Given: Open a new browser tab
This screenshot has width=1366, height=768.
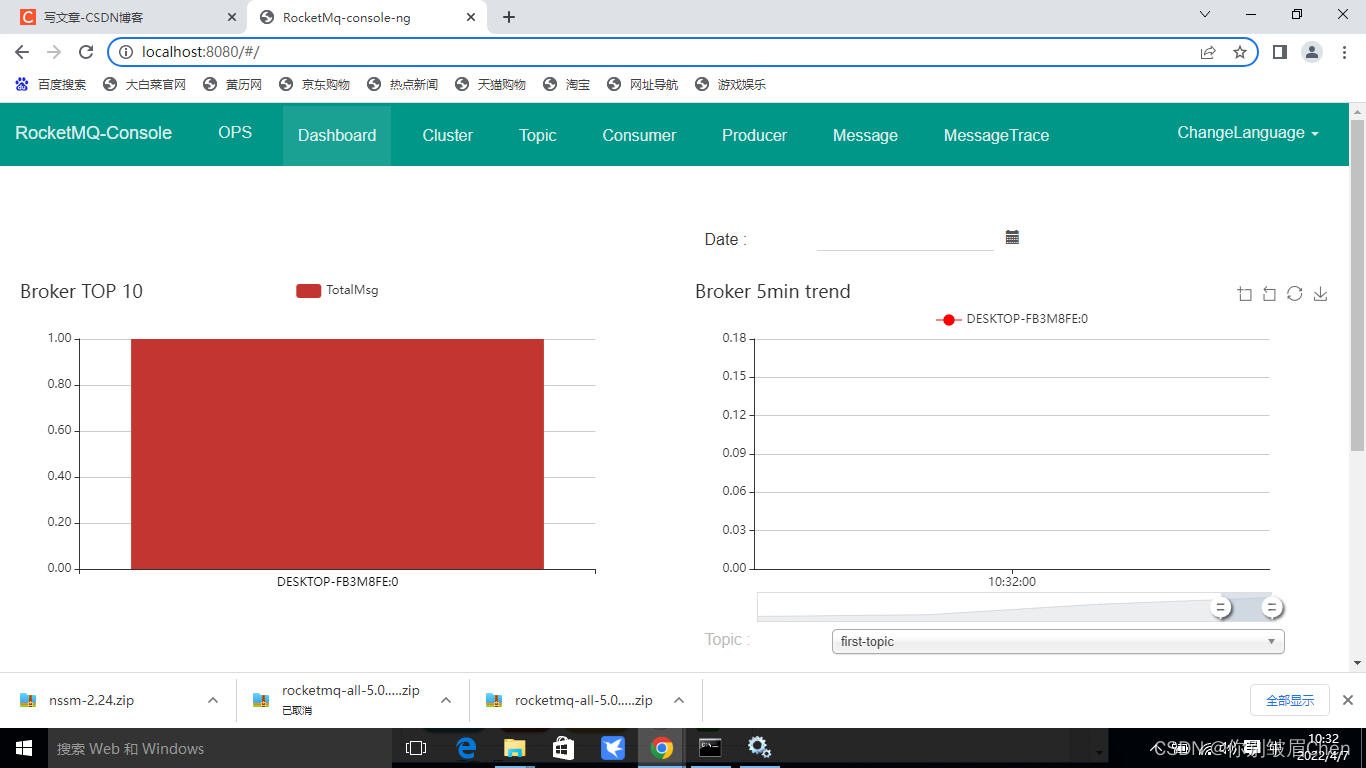Looking at the screenshot, I should click(509, 17).
